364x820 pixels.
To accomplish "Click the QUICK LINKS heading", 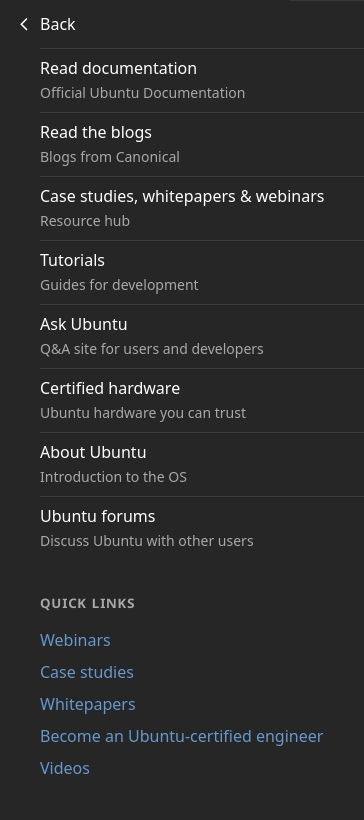I will coord(88,603).
